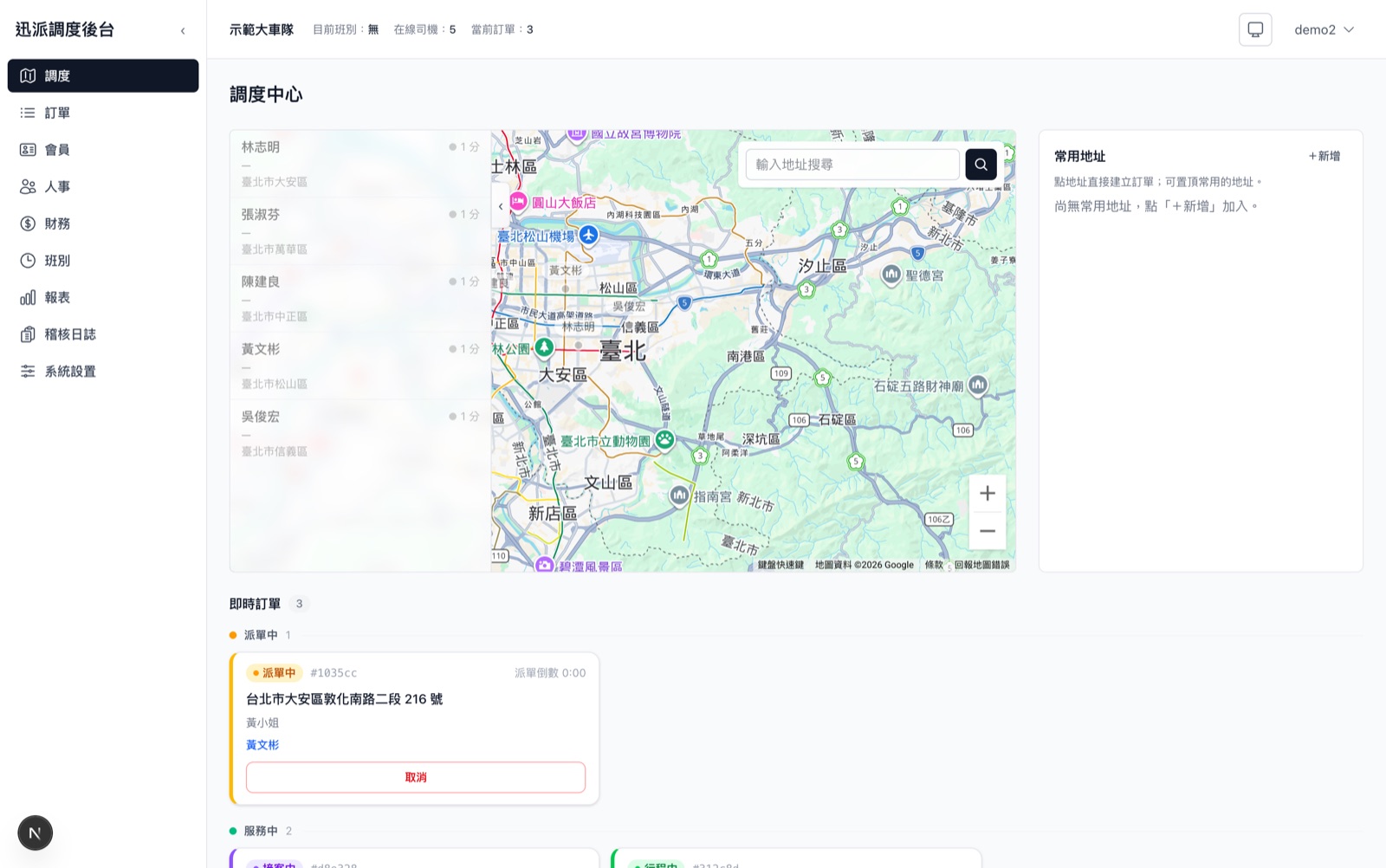Viewport: 1386px width, 868px height.
Task: Select driver 黃文彬 in driver list
Action: [360, 366]
